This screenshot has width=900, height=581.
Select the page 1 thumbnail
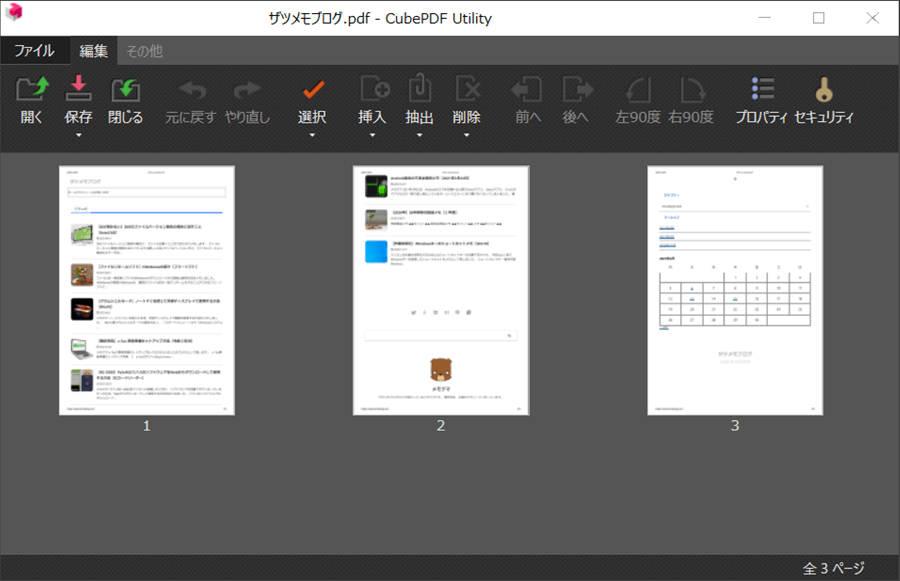pyautogui.click(x=147, y=290)
